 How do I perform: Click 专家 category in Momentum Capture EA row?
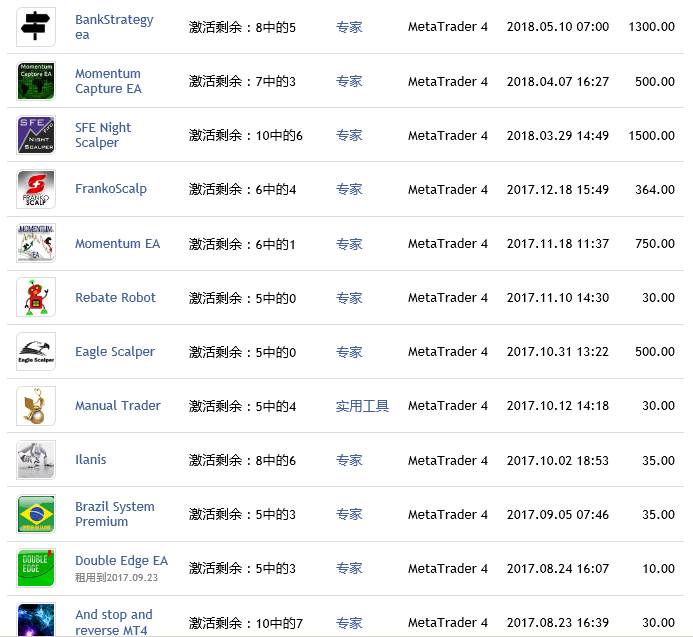point(349,81)
